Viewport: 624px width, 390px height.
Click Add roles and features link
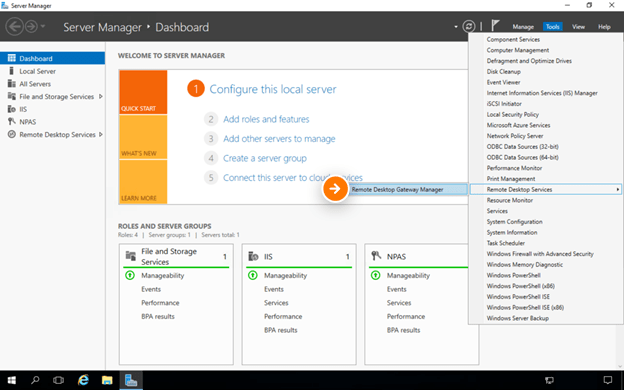[x=266, y=119]
